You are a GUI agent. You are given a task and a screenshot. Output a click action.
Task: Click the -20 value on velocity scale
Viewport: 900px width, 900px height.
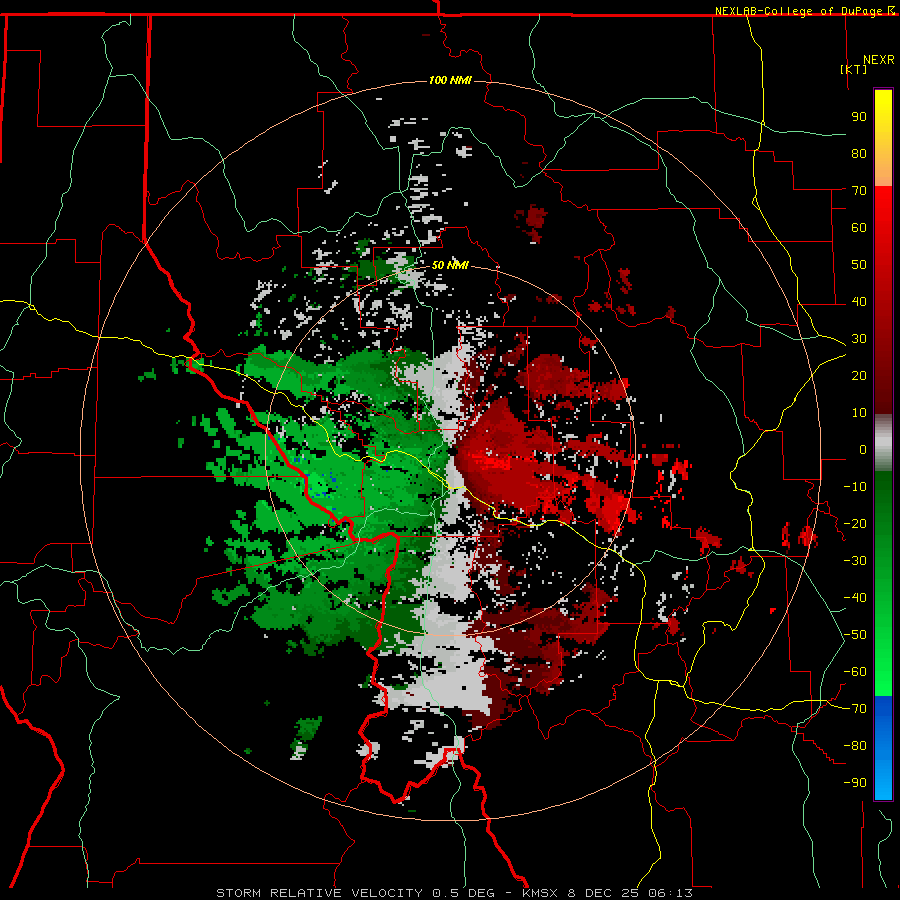click(x=855, y=523)
